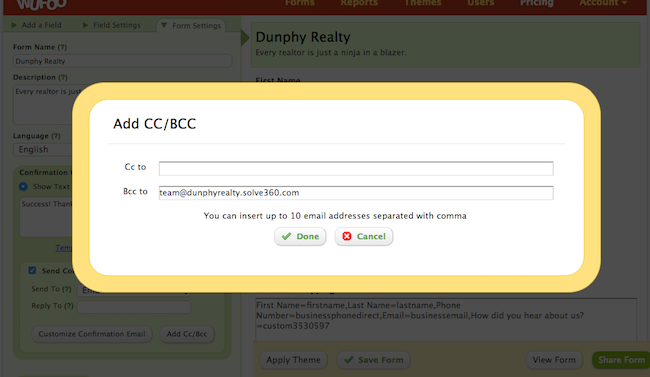
Task: Switch to the Field Settings tab
Action: (112, 25)
